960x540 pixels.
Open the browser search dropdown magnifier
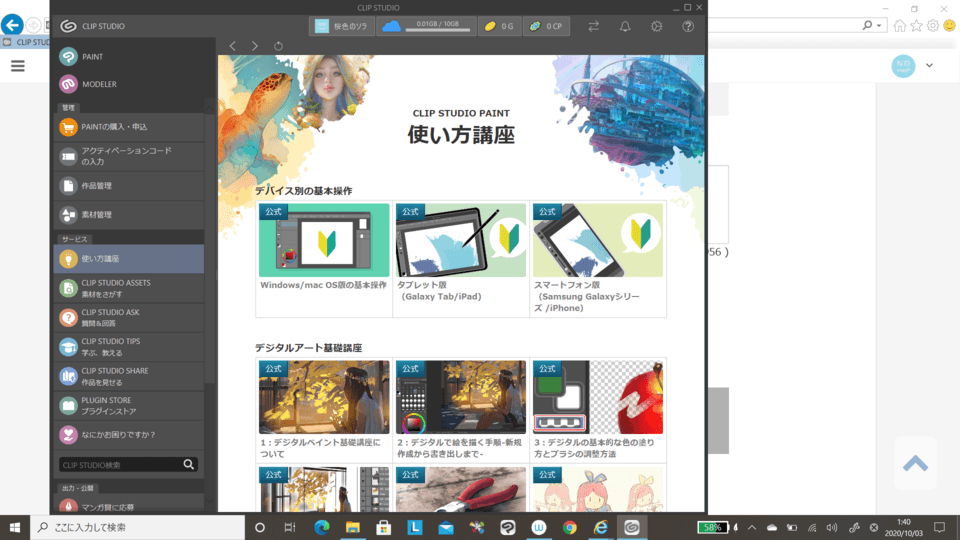(871, 25)
